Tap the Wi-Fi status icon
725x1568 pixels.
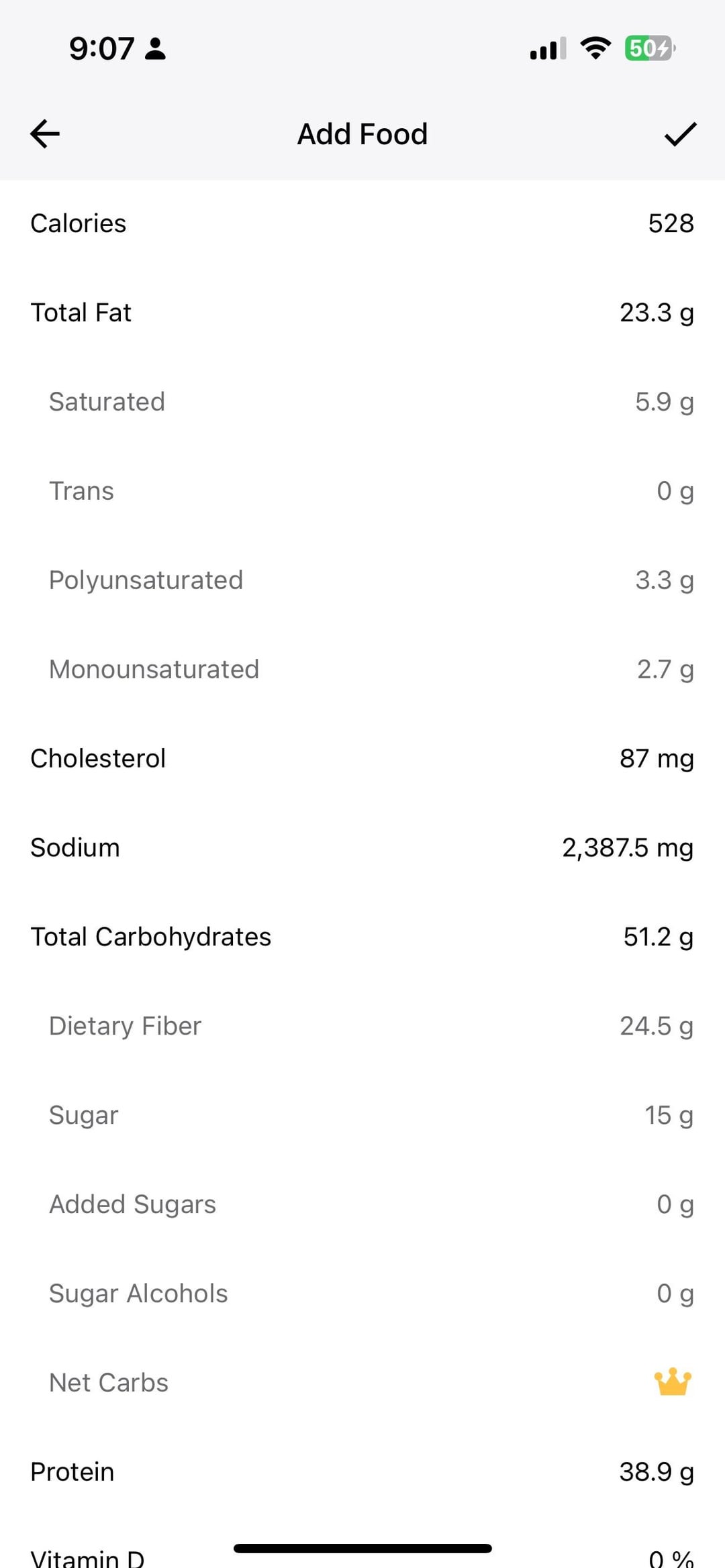595,48
